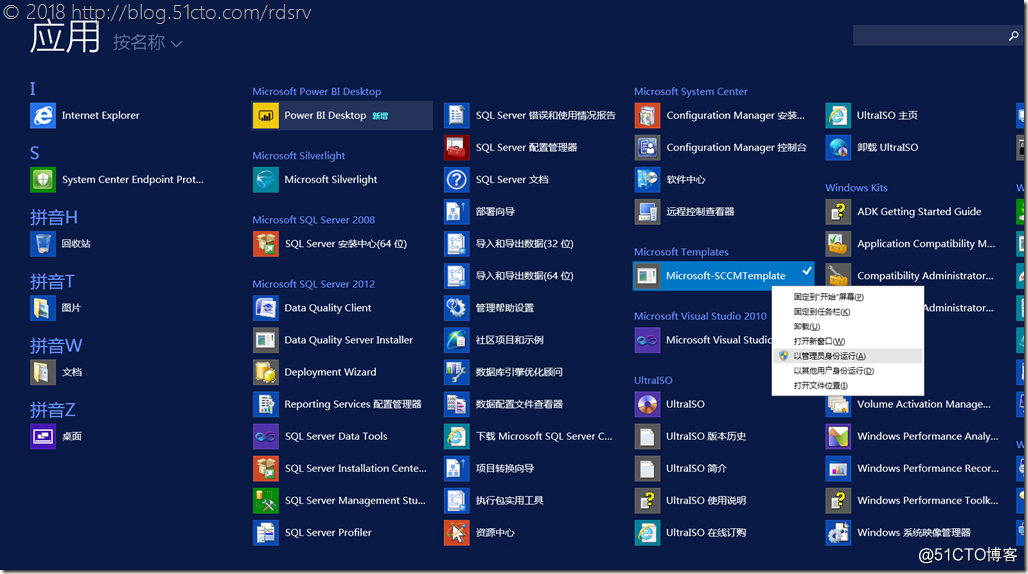Open ADK Getting Started Guide
Screen dimensions: 1028x574
[x=903, y=212]
